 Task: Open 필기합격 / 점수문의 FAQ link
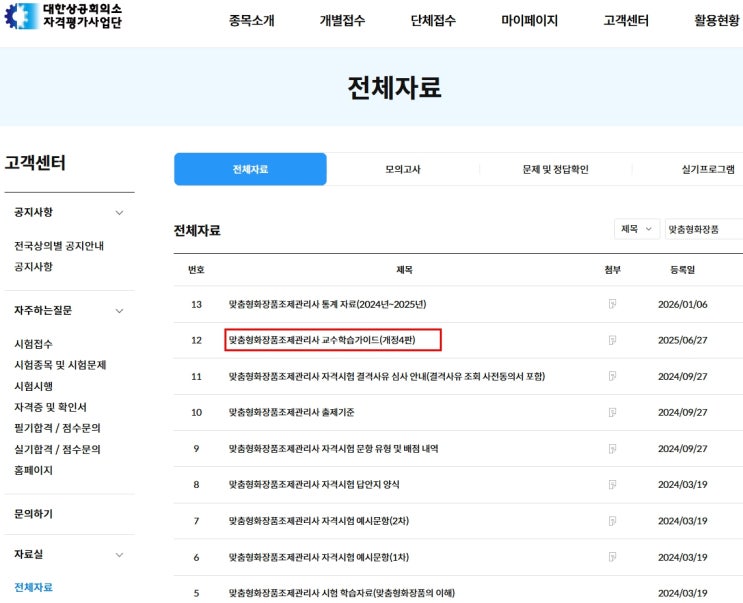click(x=57, y=428)
